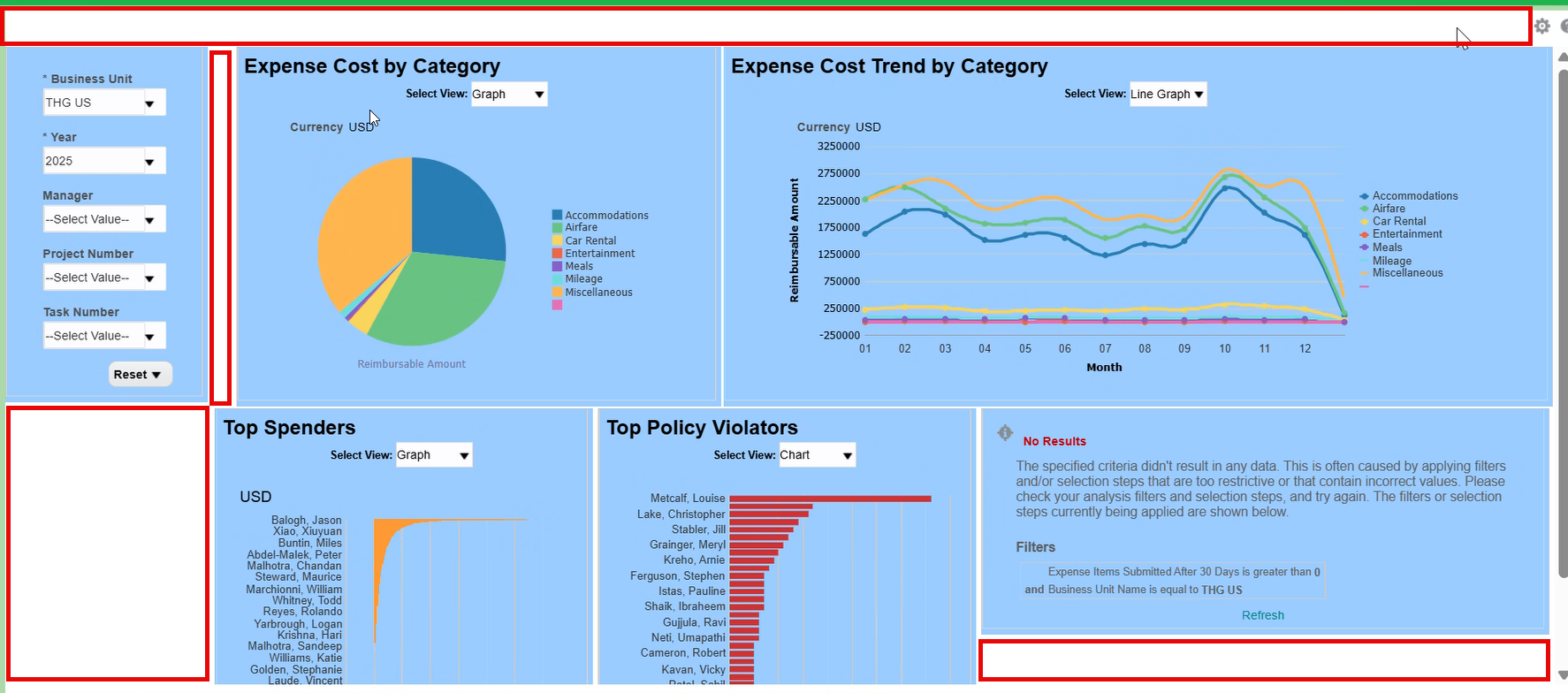1568x693 pixels.
Task: Click the No Results info icon
Action: coord(1005,433)
